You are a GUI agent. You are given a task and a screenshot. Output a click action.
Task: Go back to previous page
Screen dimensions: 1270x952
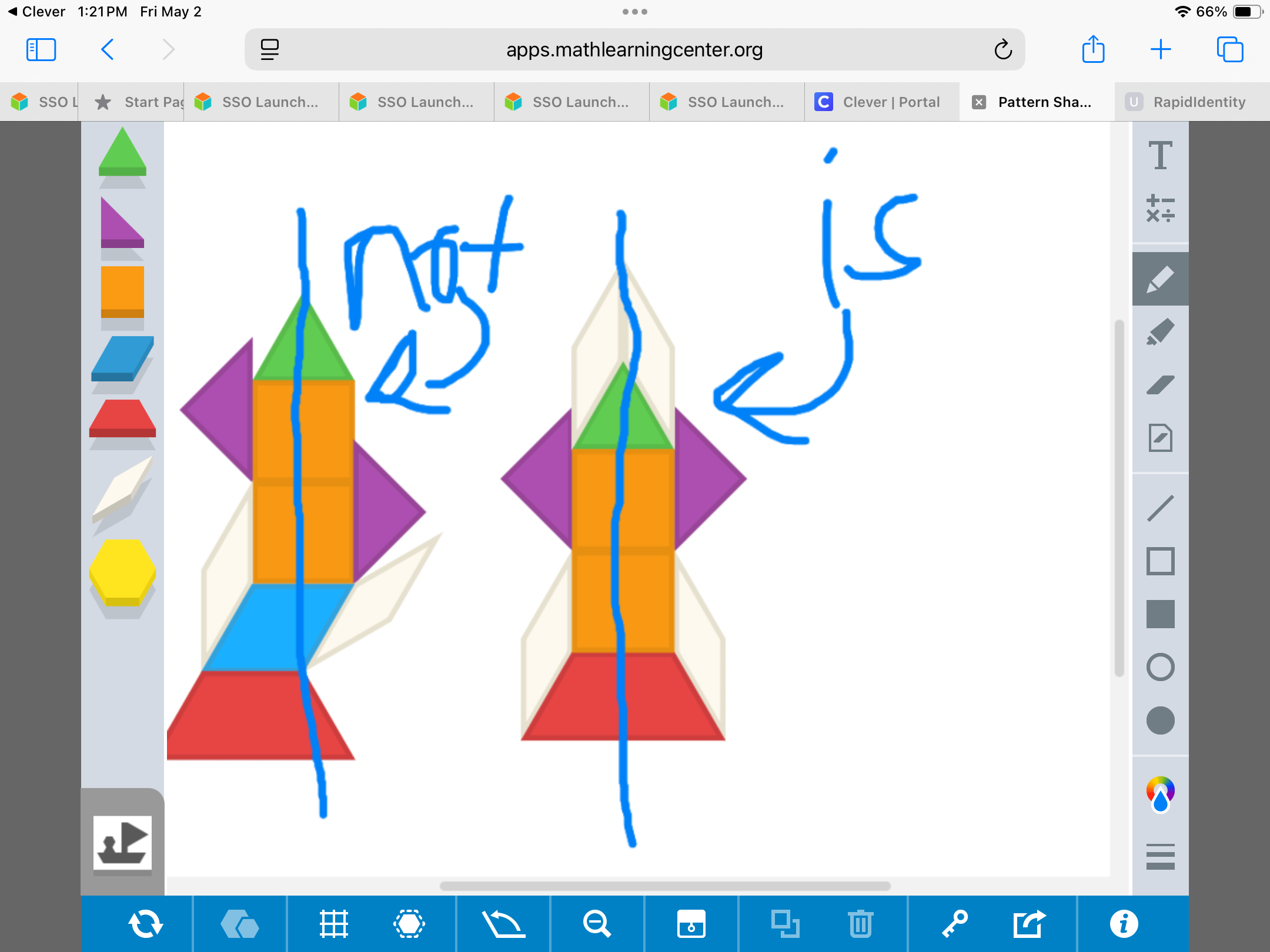point(108,49)
